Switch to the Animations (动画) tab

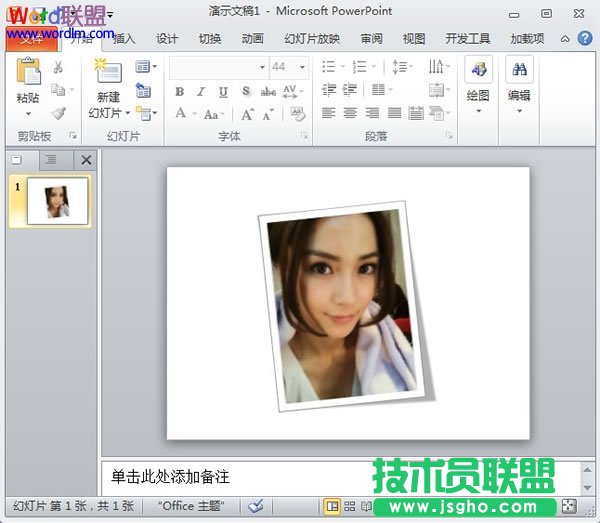tap(252, 39)
